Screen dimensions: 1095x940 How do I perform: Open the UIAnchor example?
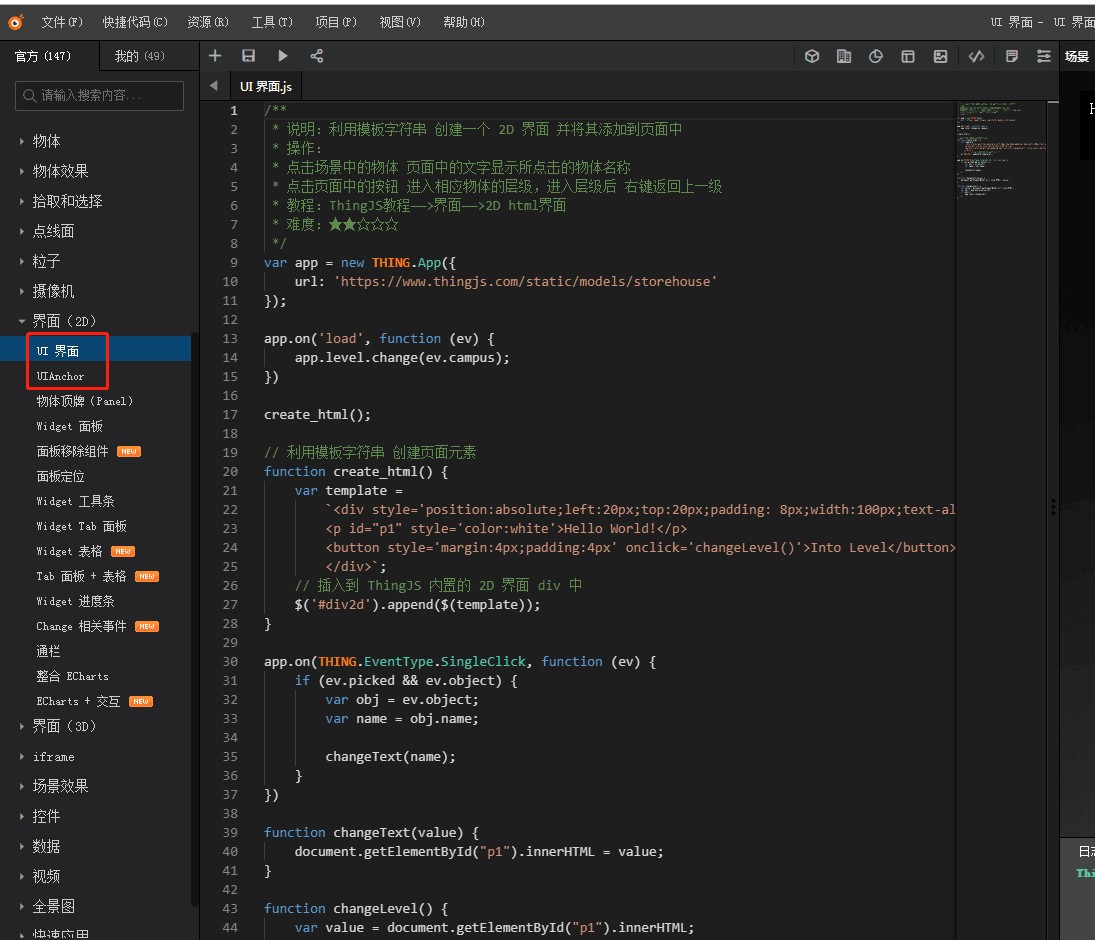60,376
